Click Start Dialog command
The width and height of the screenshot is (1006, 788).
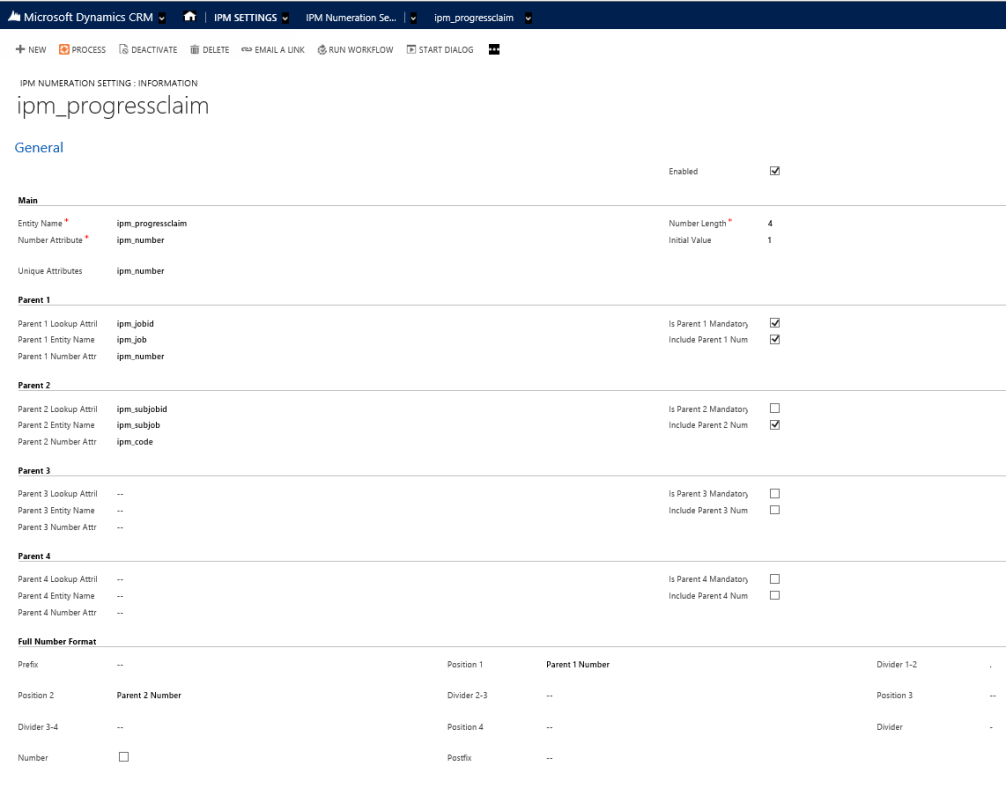[440, 50]
